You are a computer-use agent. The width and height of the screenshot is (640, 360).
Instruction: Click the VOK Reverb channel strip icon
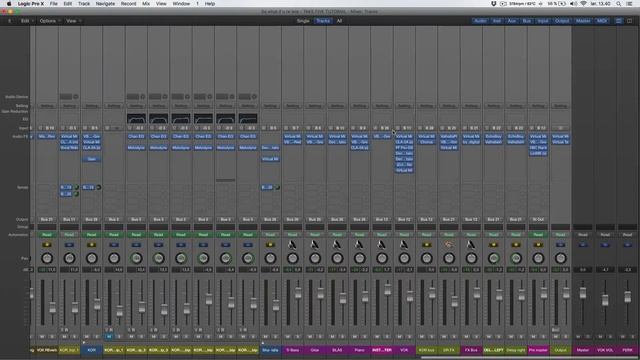point(47,245)
